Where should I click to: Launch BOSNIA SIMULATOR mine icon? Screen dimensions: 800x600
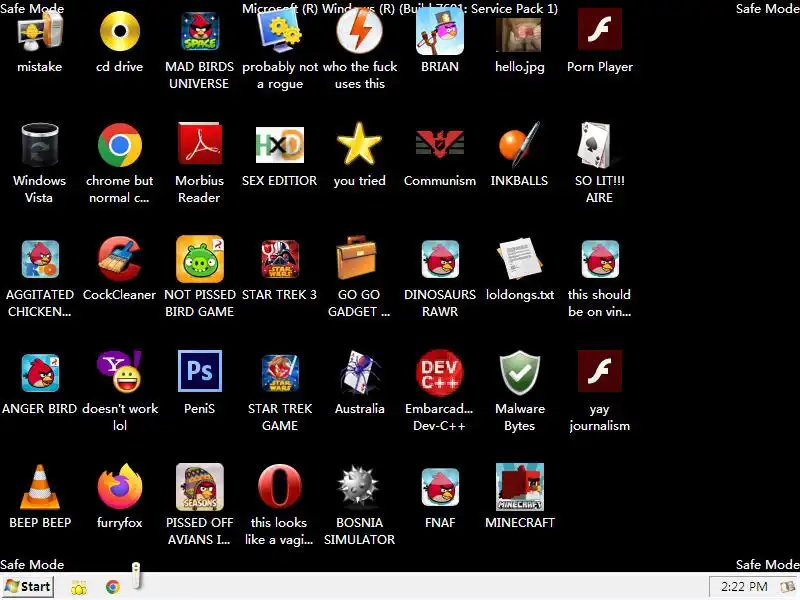[359, 486]
